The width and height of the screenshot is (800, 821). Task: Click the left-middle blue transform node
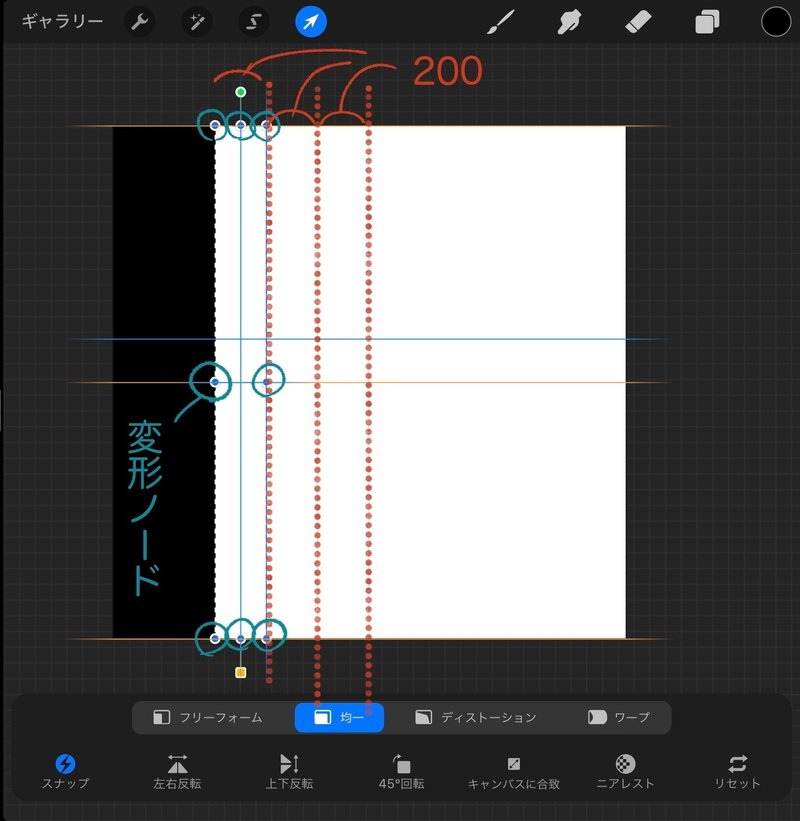pyautogui.click(x=214, y=382)
